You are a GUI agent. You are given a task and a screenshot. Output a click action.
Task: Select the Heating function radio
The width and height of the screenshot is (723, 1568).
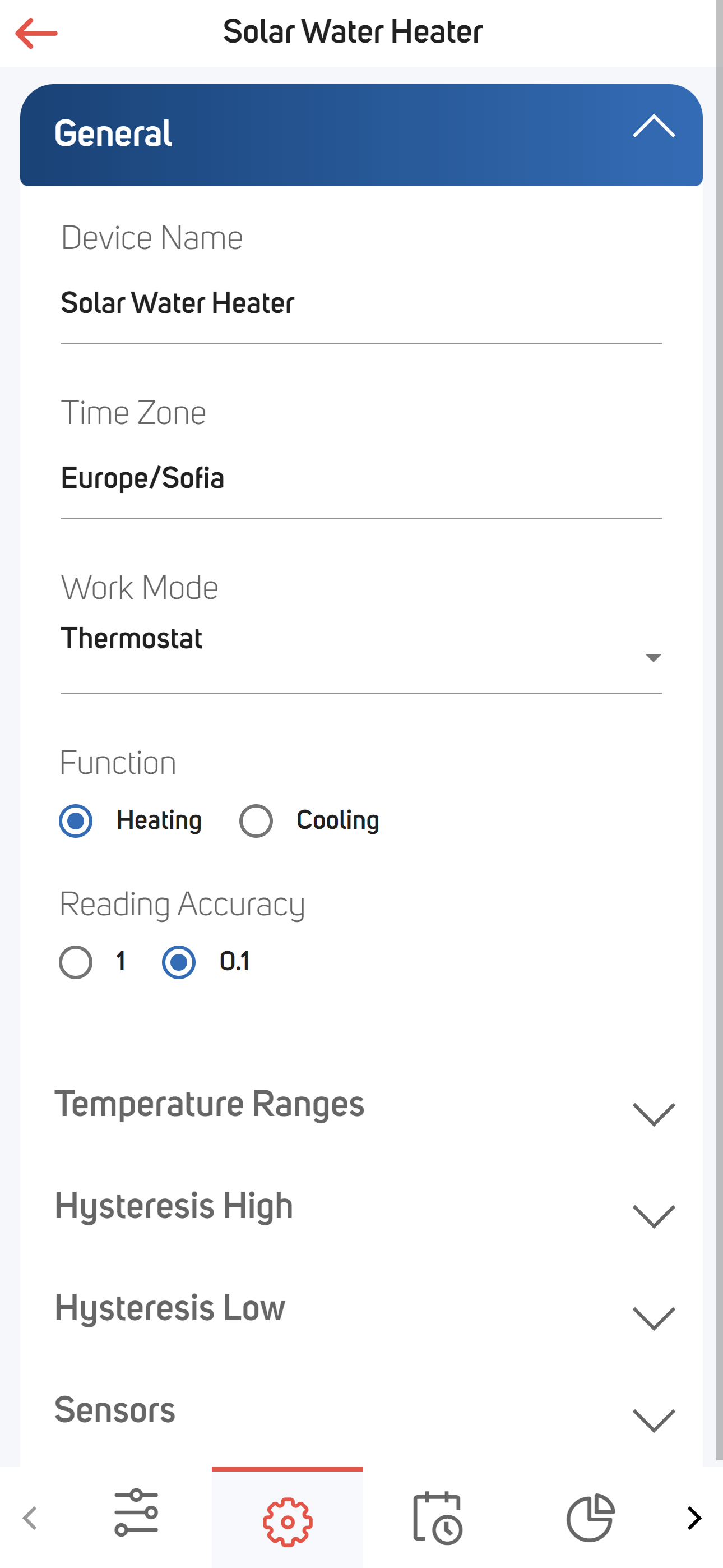click(x=76, y=820)
